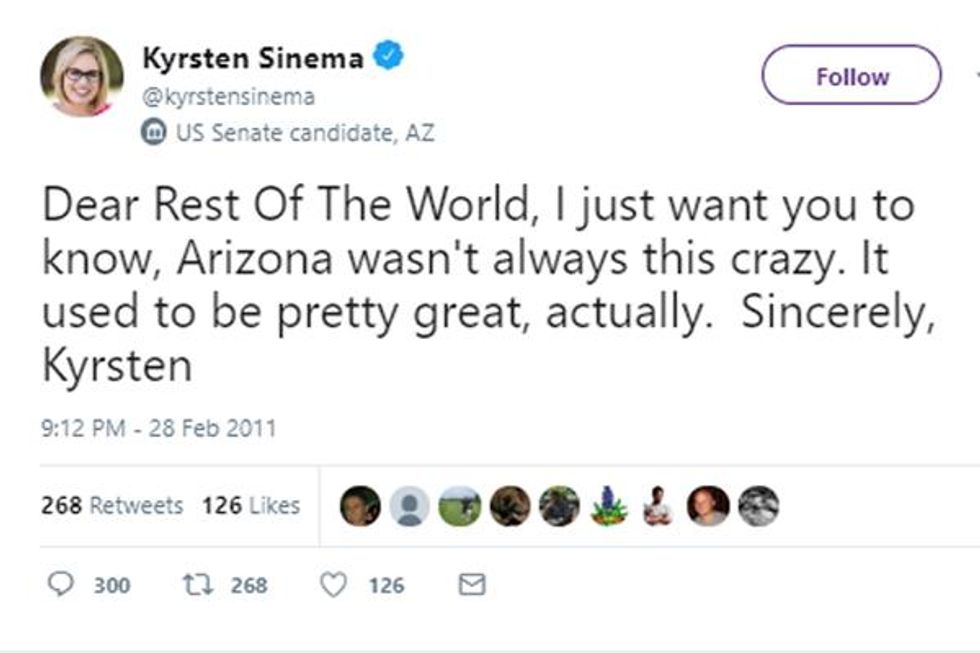Viewport: 980px width, 653px height.
Task: Like the tweet with the heart icon
Action: pos(332,584)
